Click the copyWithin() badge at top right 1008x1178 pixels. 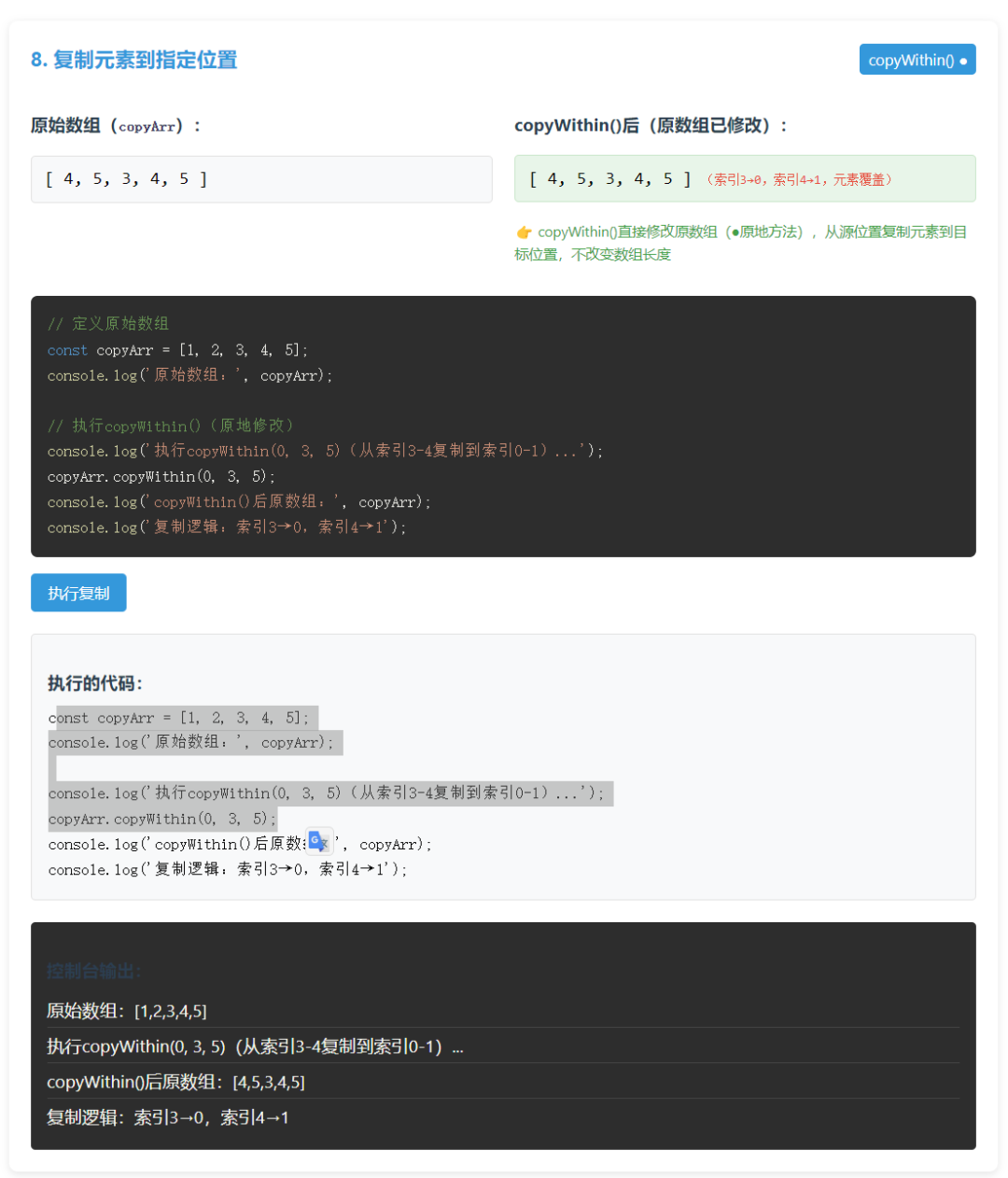[917, 60]
